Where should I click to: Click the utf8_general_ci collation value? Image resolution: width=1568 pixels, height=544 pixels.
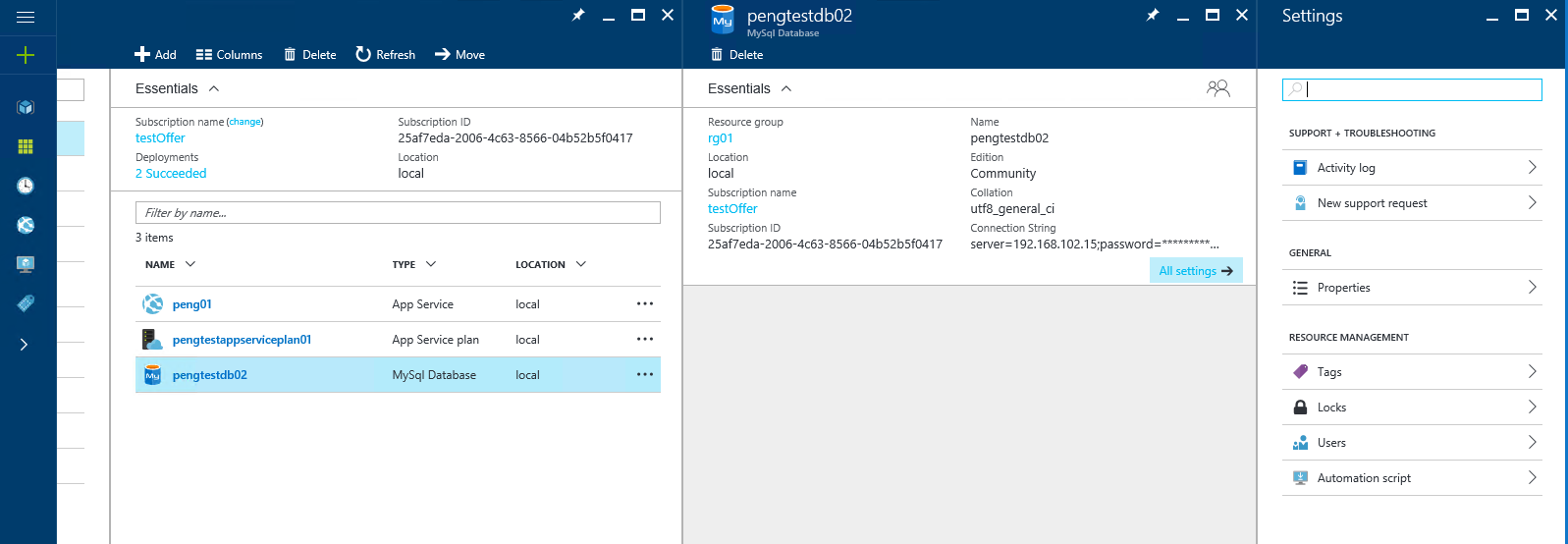point(1012,209)
